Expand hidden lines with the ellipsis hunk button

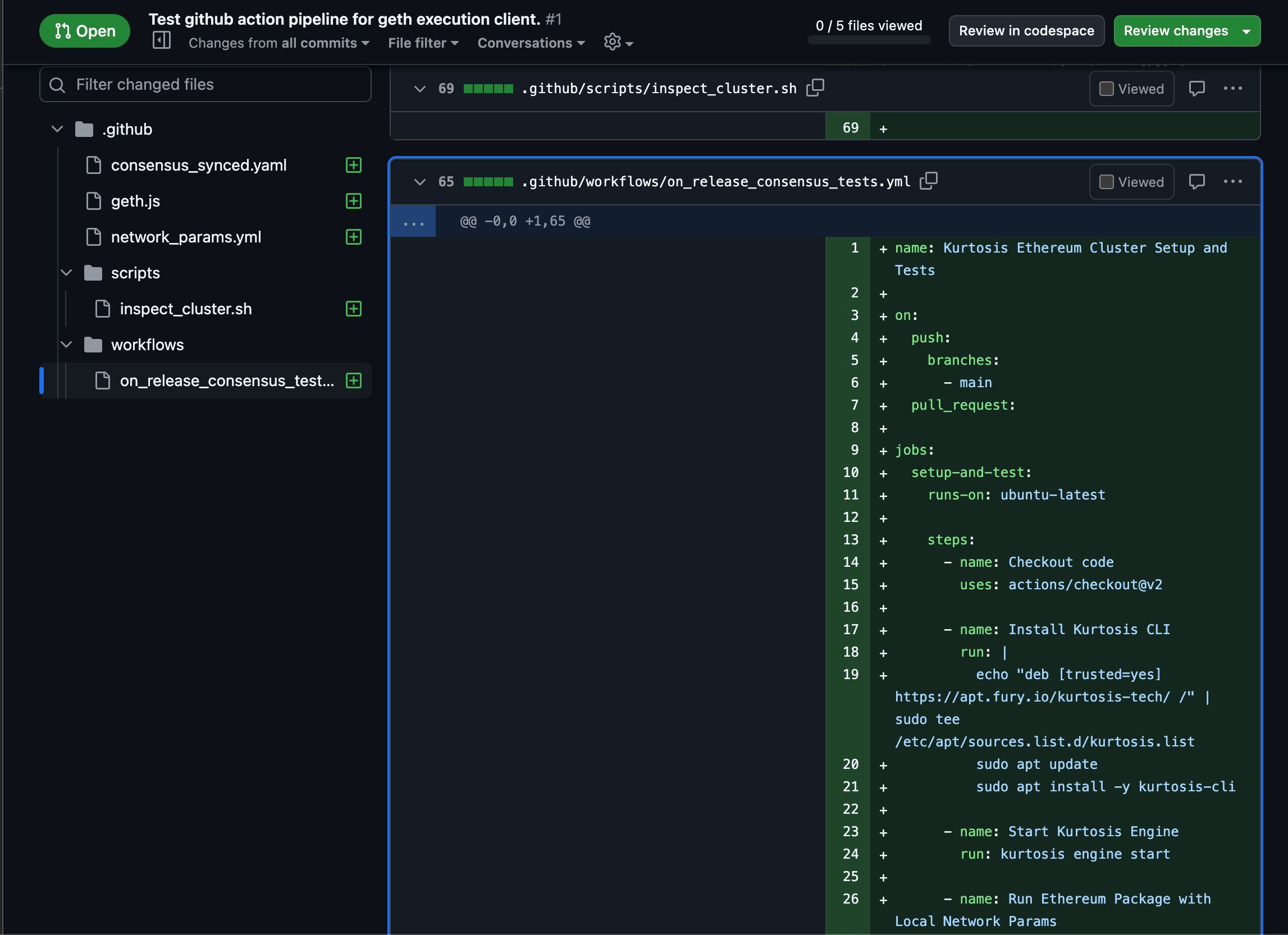(x=413, y=221)
